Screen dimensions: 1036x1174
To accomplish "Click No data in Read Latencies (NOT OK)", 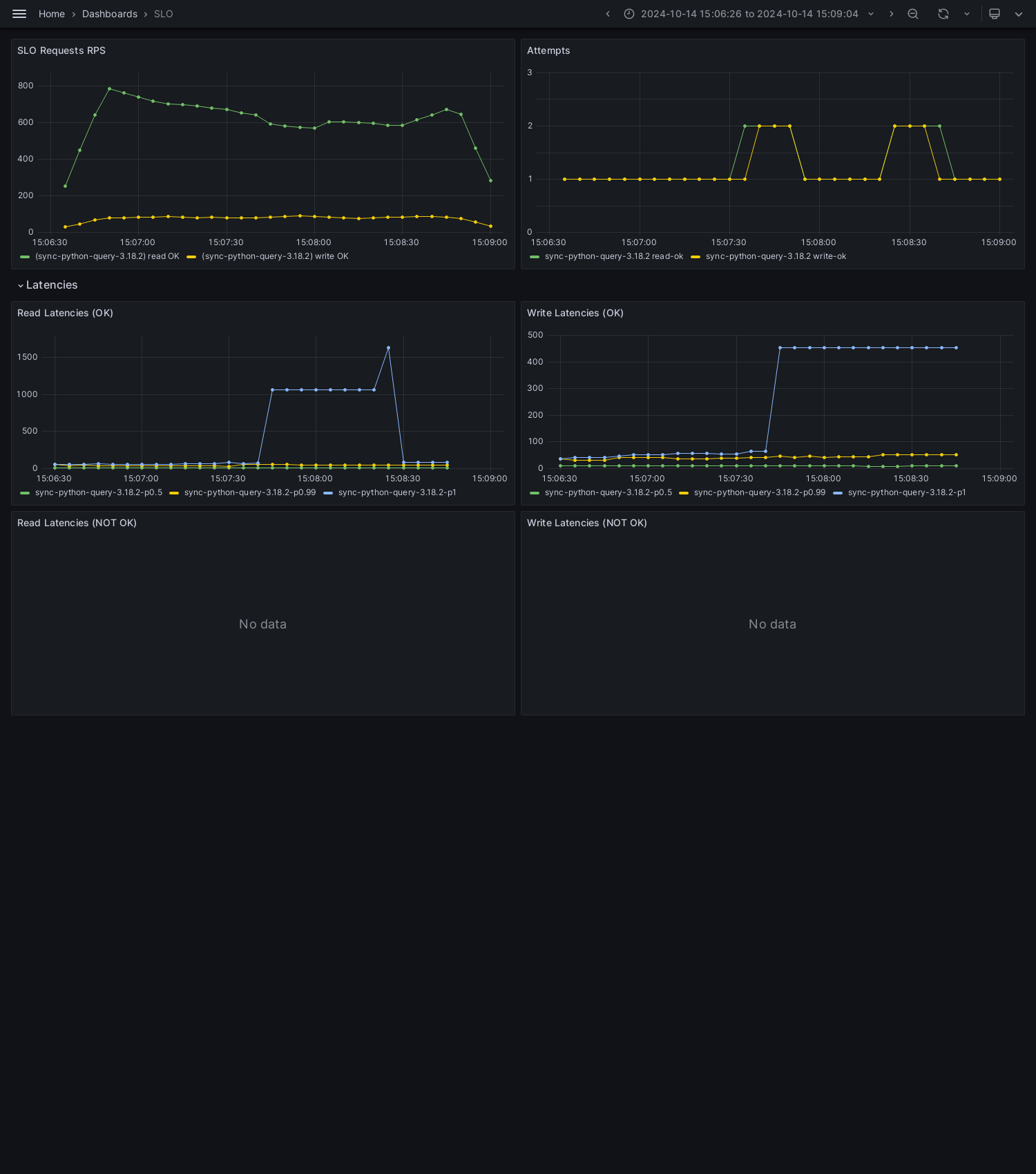I will pyautogui.click(x=262, y=624).
